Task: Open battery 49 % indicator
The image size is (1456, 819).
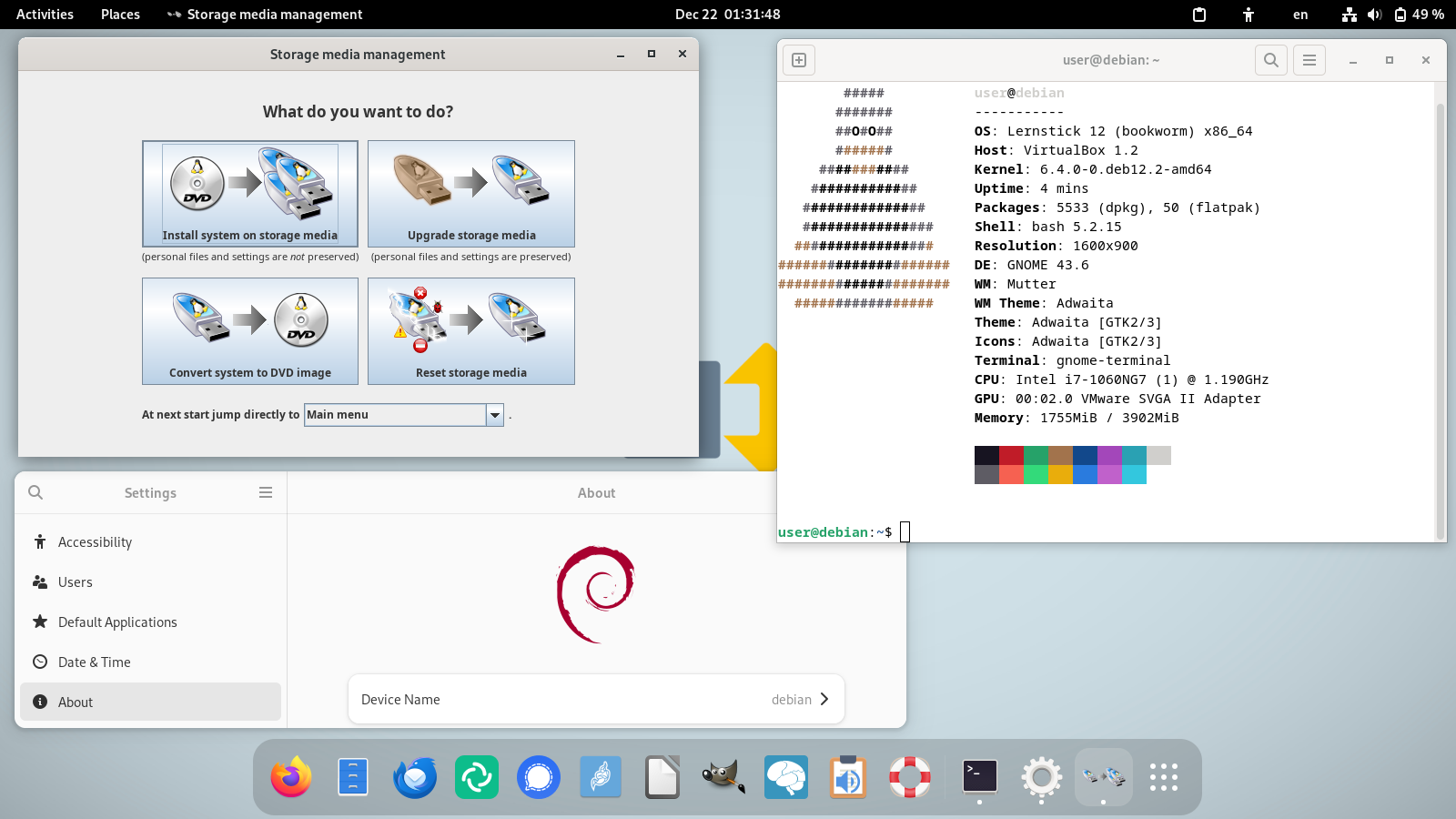Action: tap(1420, 15)
